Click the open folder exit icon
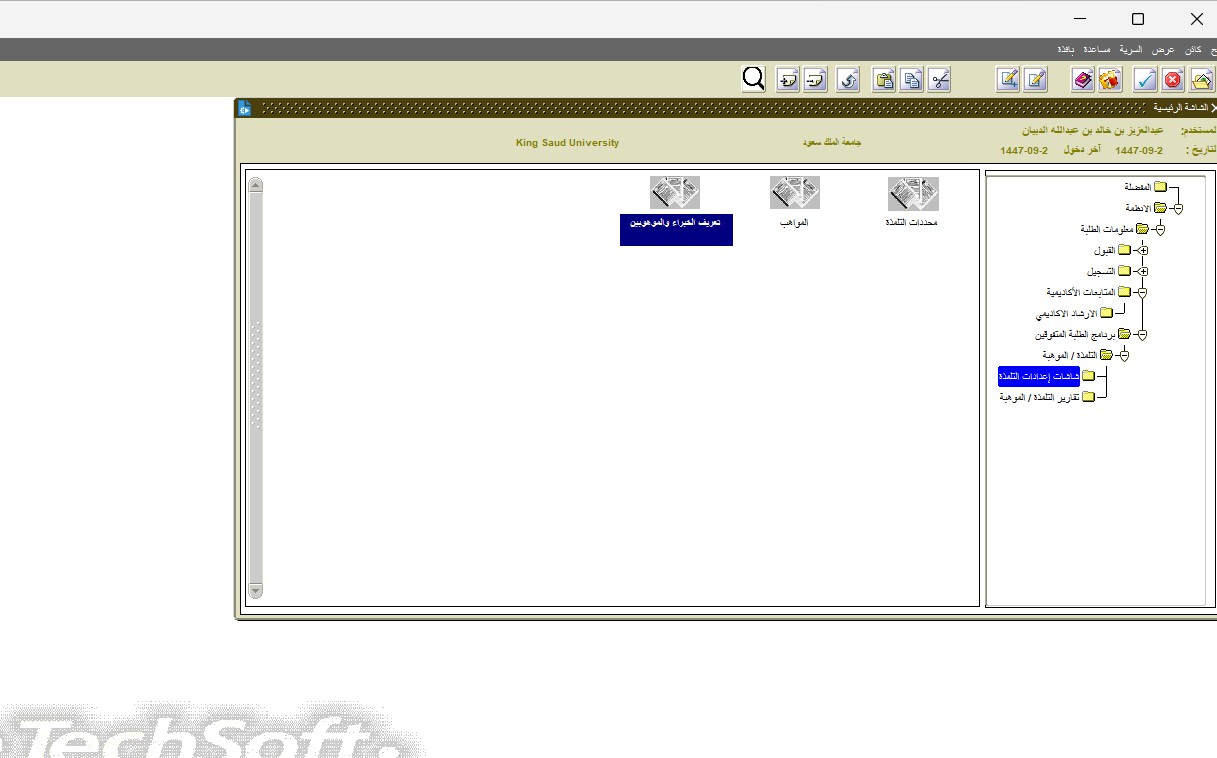This screenshot has width=1217, height=758. point(1201,80)
